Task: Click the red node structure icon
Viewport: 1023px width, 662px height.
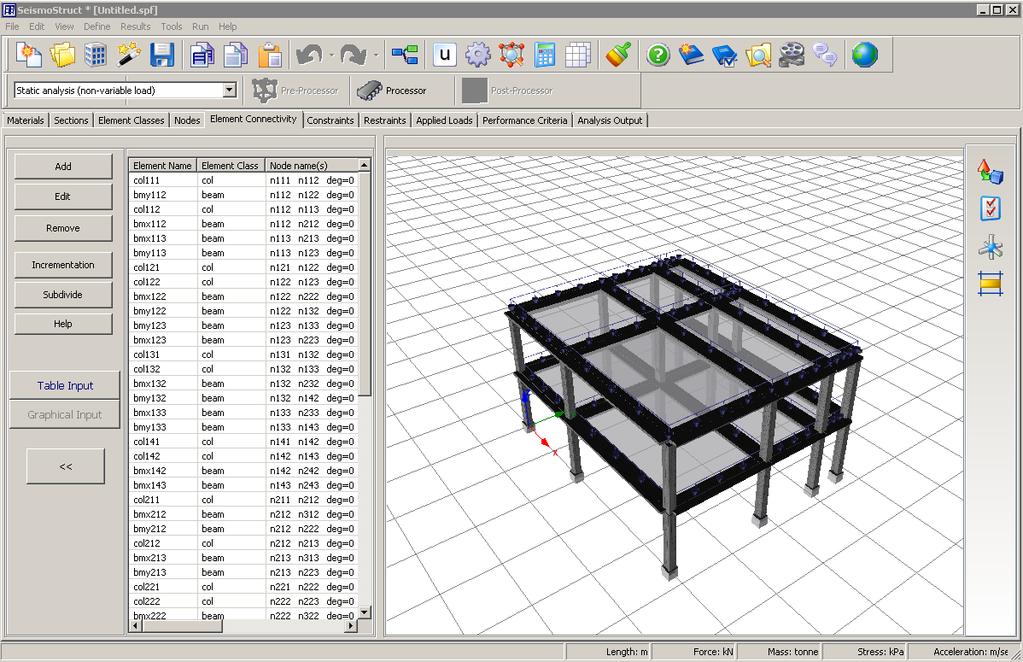Action: [x=512, y=55]
